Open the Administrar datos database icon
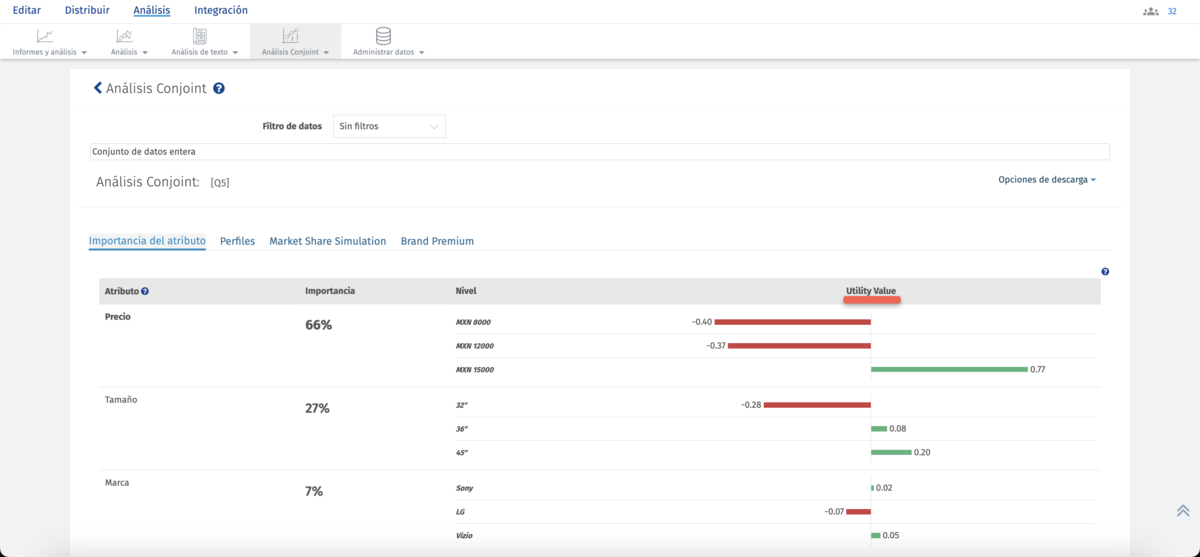Viewport: 1200px width, 557px height. (383, 36)
